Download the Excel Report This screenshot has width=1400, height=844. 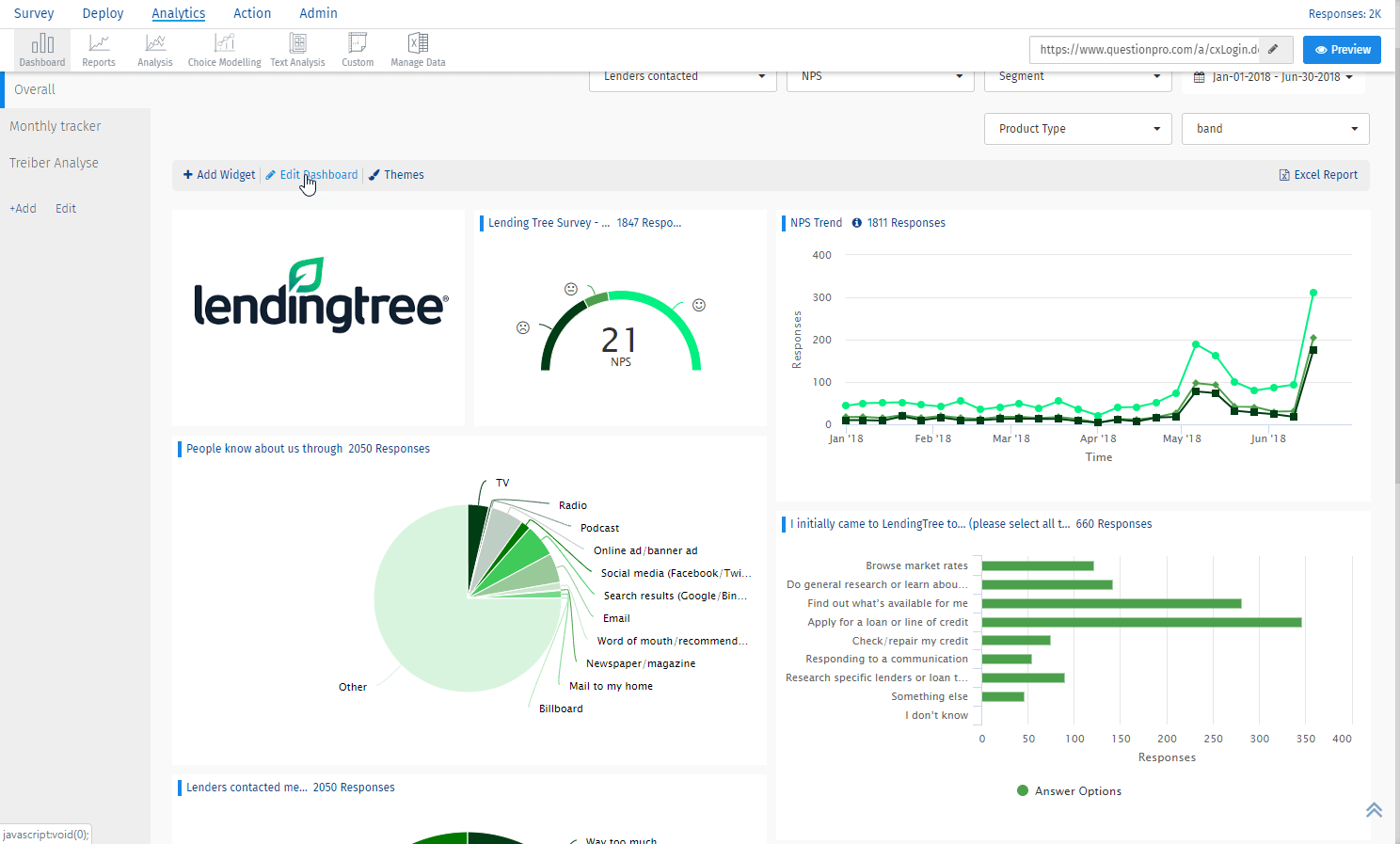coord(1318,175)
